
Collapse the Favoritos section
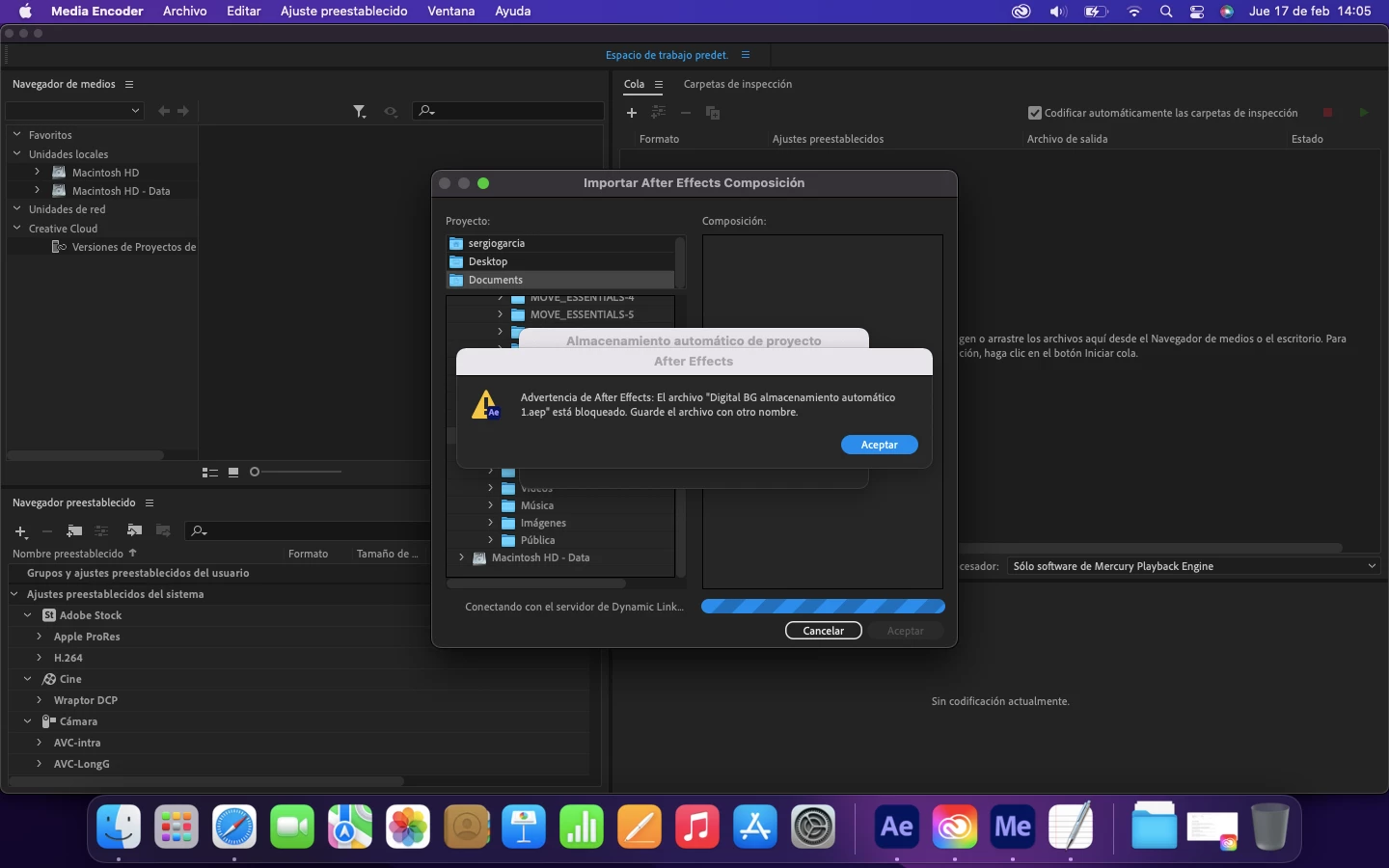17,135
